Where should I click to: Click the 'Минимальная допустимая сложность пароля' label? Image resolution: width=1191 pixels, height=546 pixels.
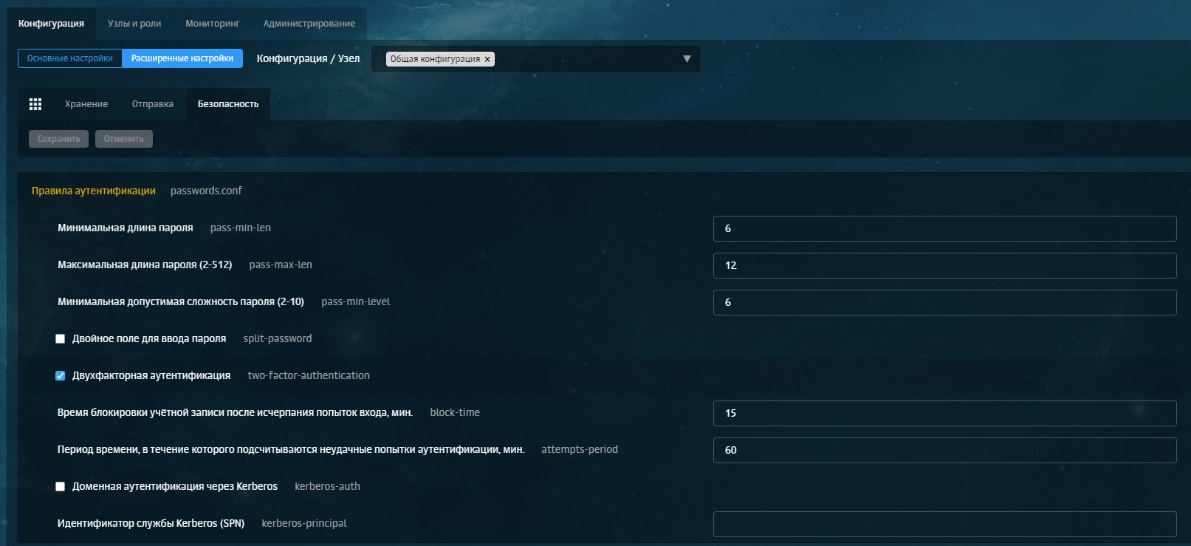[181, 301]
